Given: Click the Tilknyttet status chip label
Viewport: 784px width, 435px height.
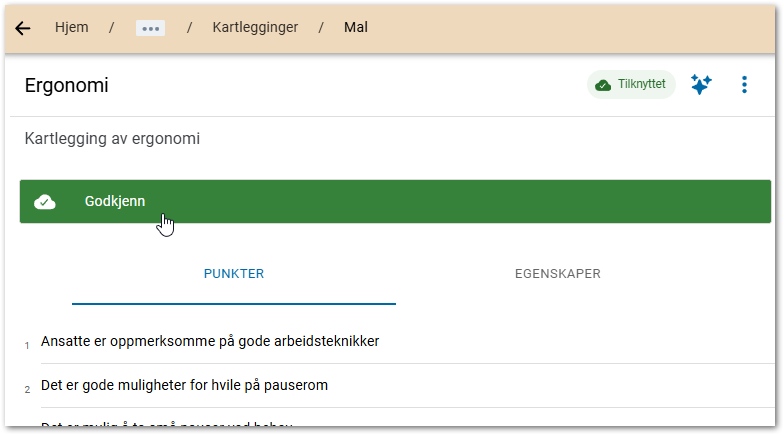Looking at the screenshot, I should 642,85.
